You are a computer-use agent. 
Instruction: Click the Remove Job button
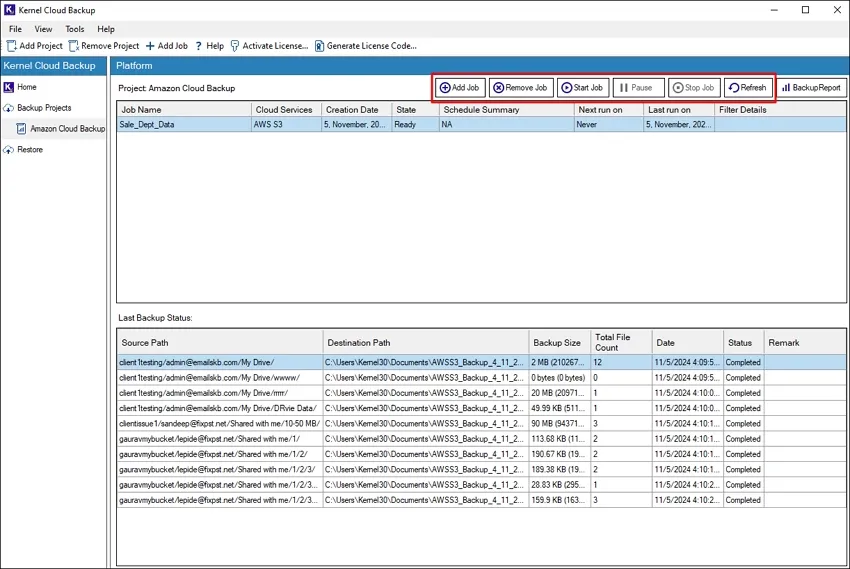521,88
